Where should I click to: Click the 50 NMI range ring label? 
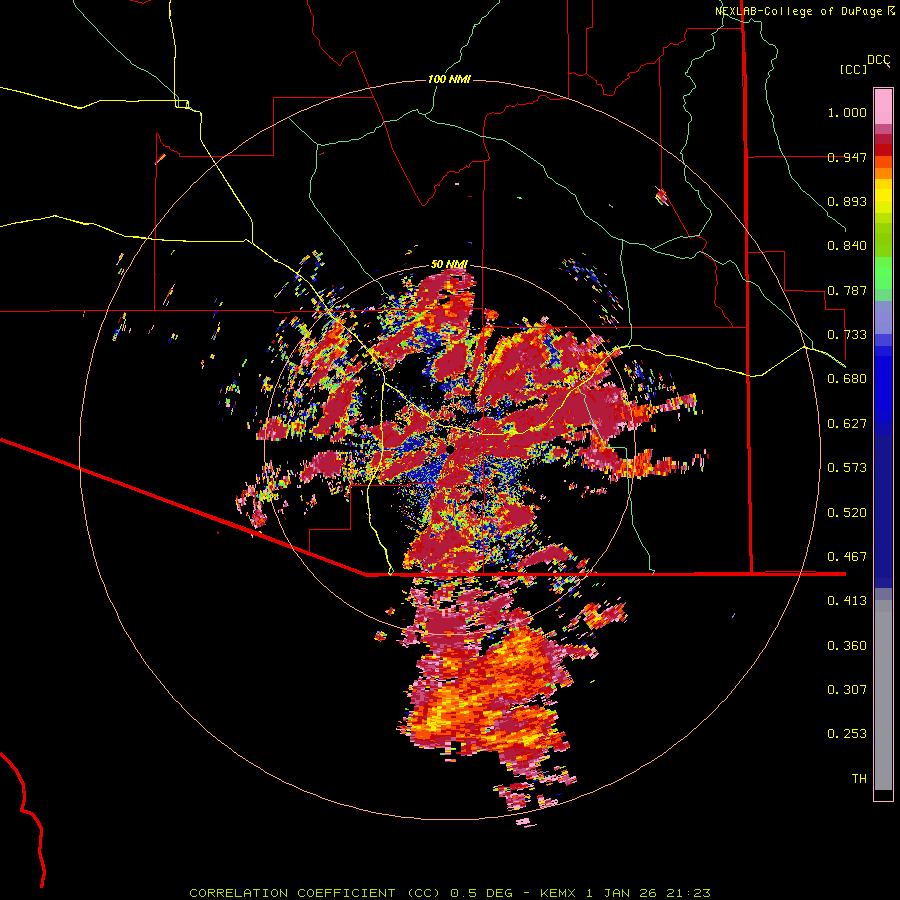tap(449, 265)
